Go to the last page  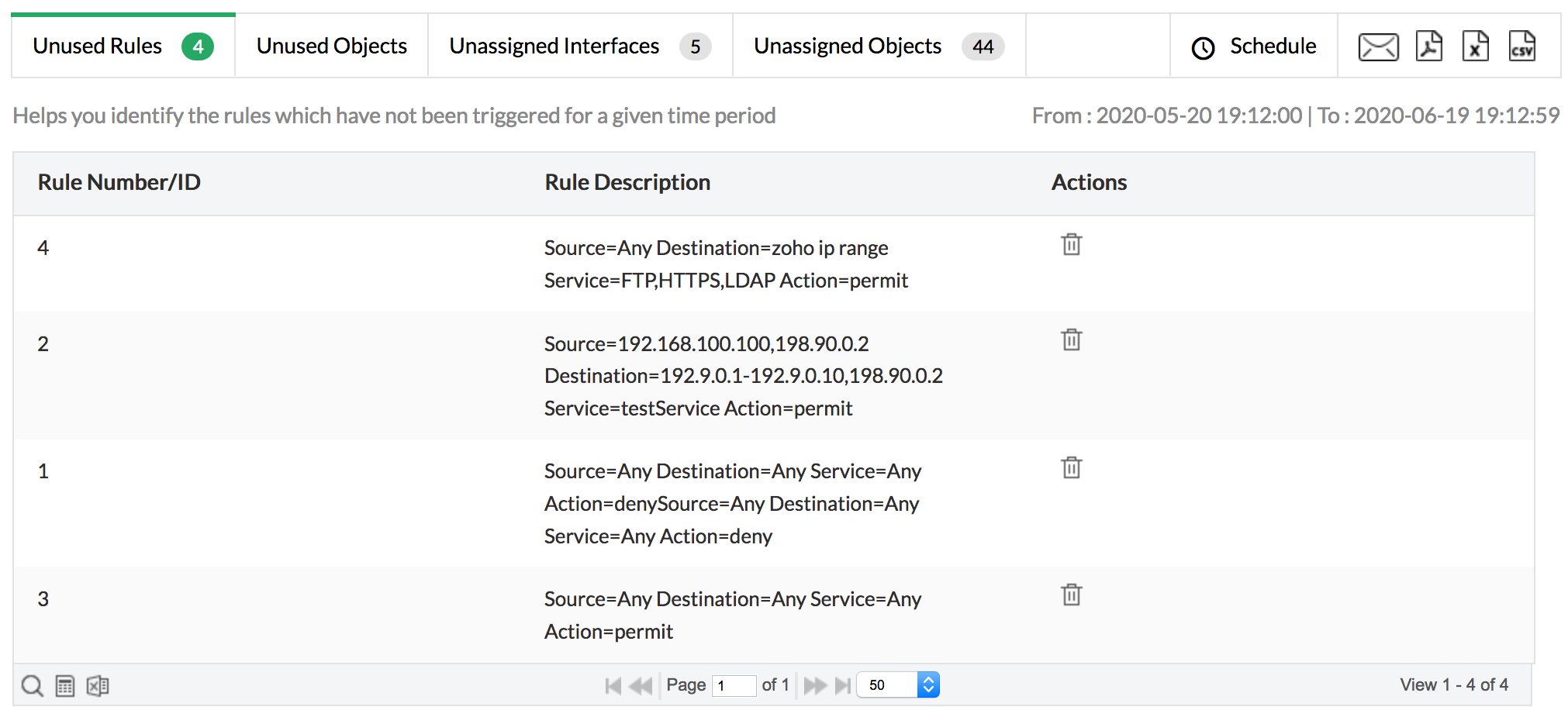point(844,685)
